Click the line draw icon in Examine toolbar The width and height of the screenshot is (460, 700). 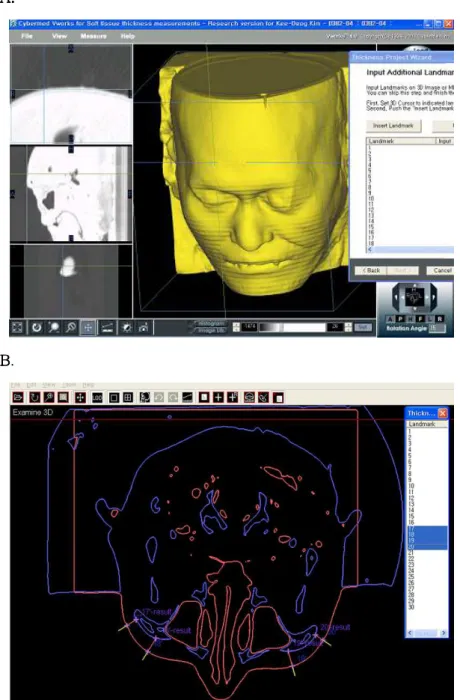click(187, 397)
